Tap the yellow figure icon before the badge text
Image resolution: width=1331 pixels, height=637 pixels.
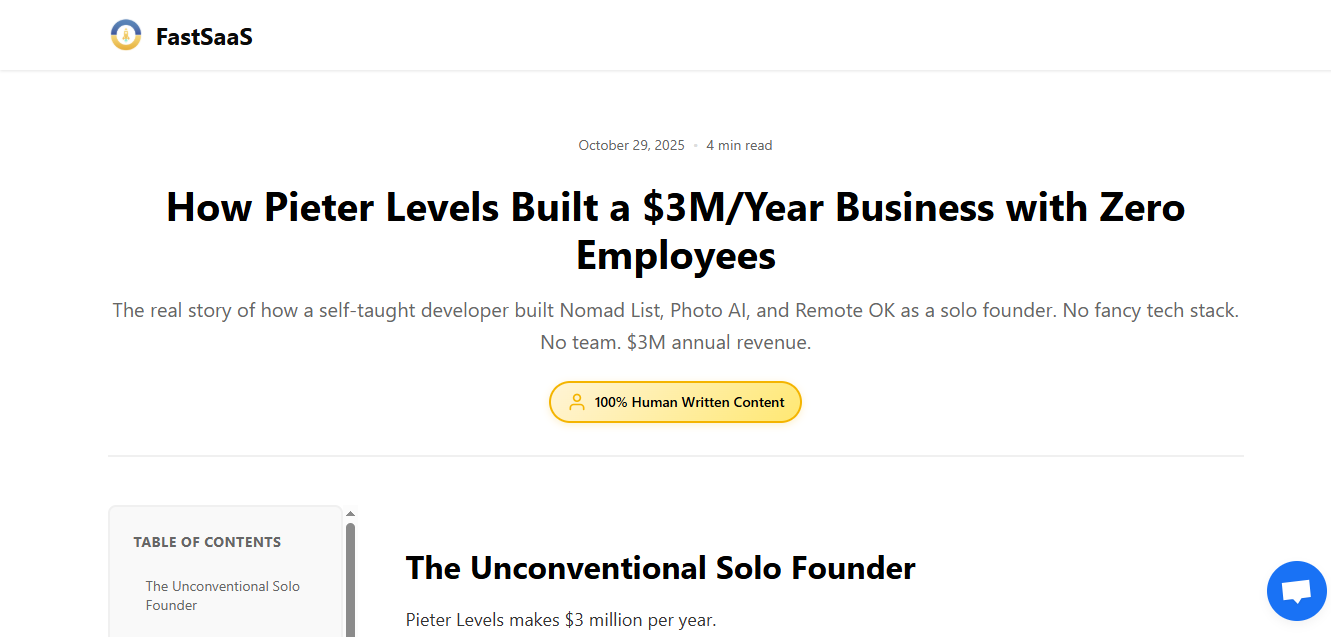[x=577, y=401]
